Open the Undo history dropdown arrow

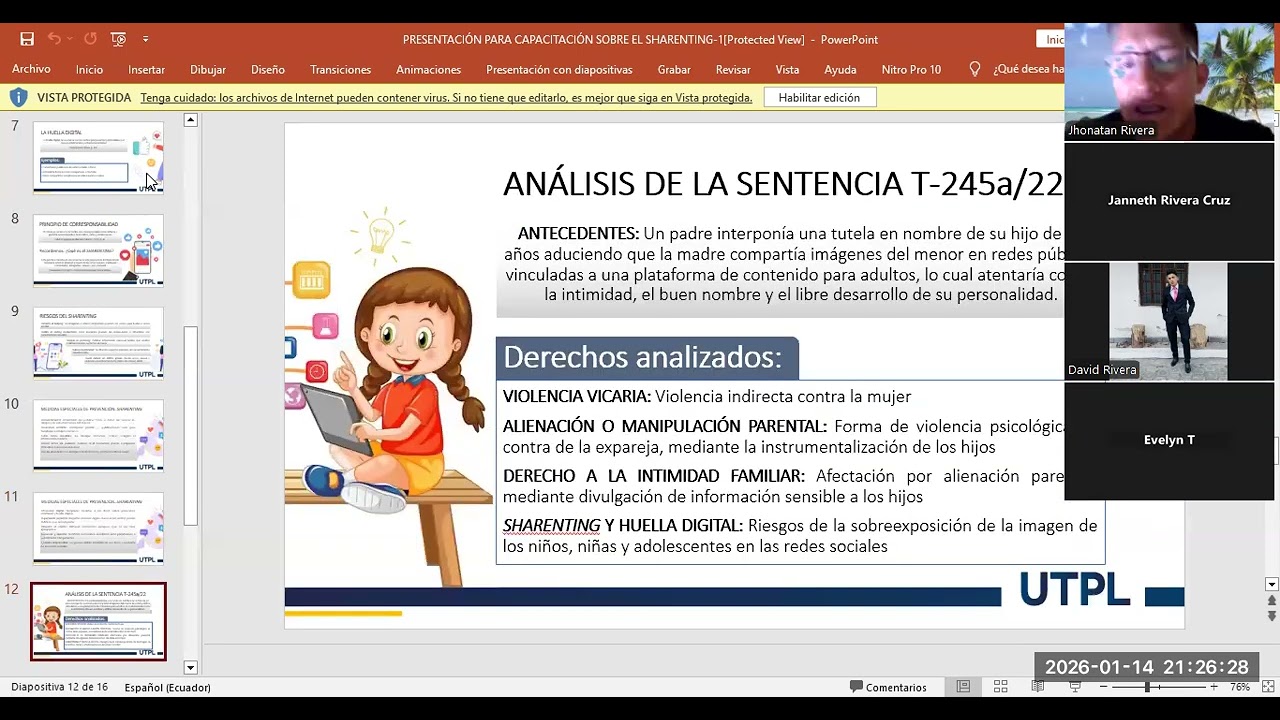pos(69,39)
